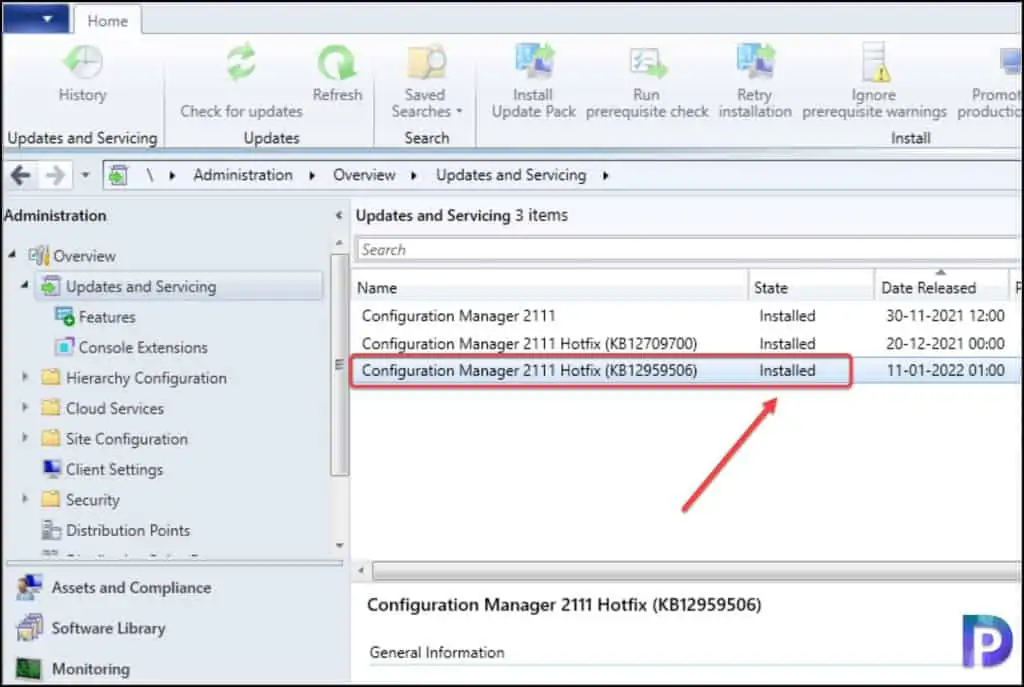Collapse the Administration navigation pane

click(338, 215)
